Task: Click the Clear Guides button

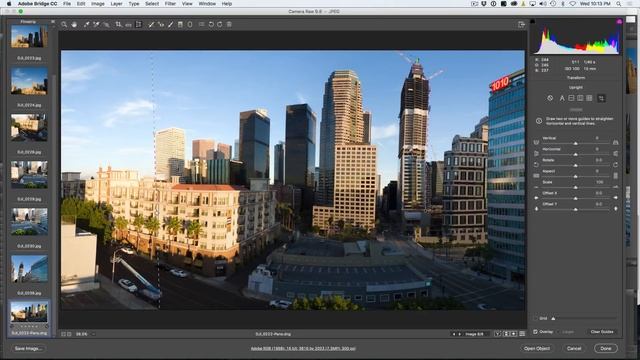Action: 602,332
